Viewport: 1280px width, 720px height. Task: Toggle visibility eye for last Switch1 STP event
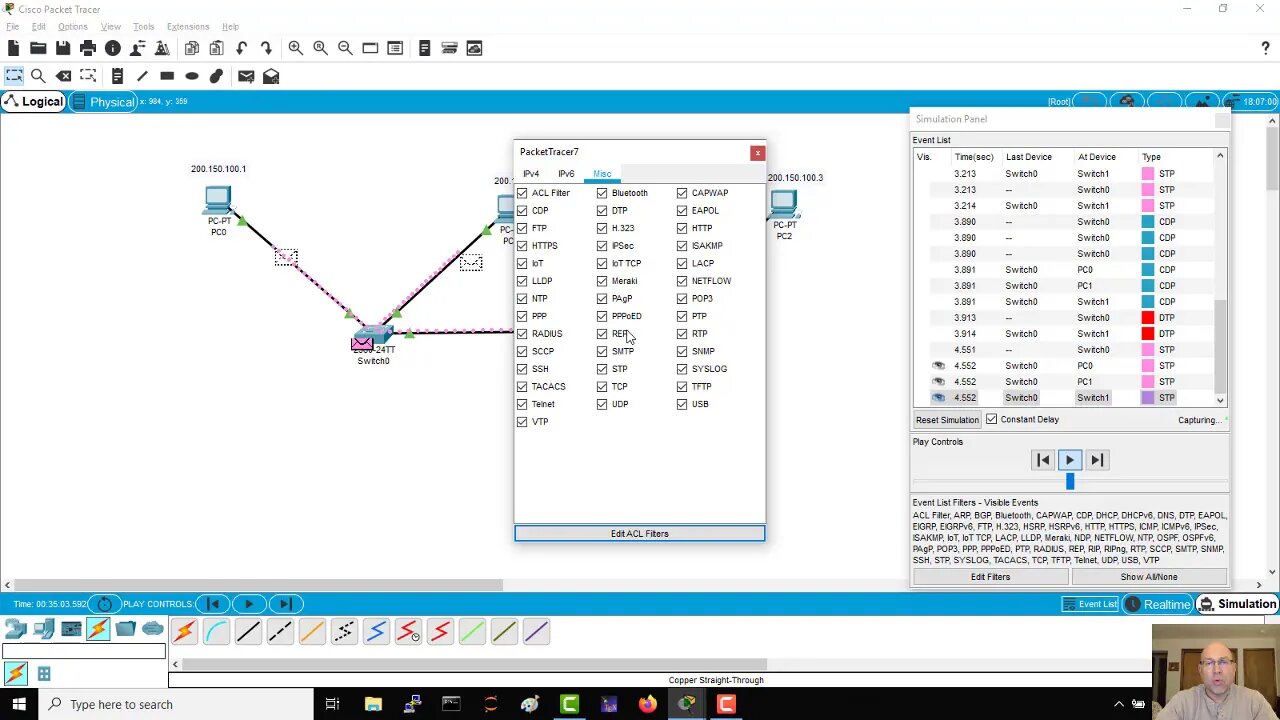[x=938, y=398]
